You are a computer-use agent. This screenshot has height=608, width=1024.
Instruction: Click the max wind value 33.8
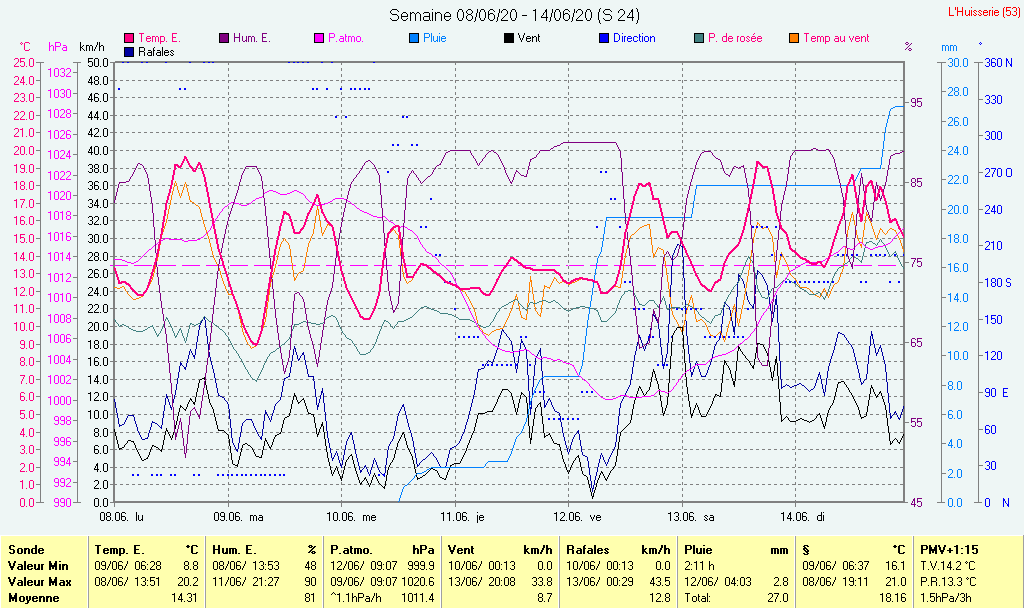[542, 582]
